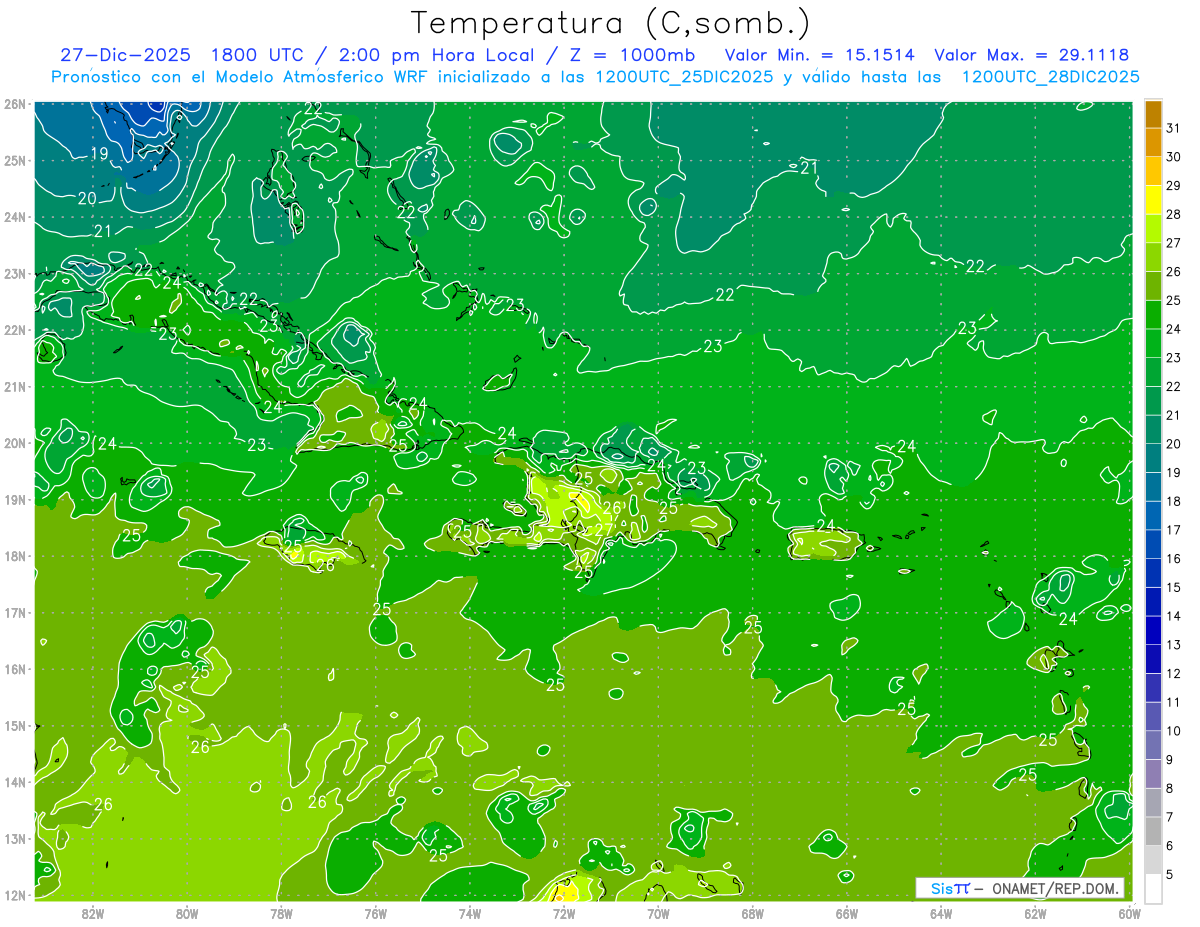This screenshot has height=927, width=1200.
Task: Click the '9' value on the color scale
Action: (1171, 760)
